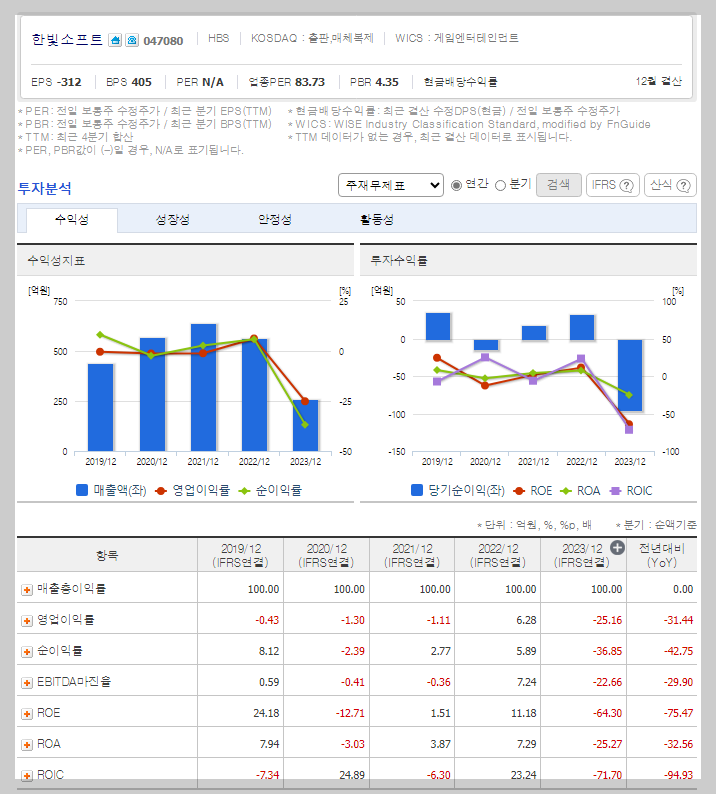This screenshot has height=794, width=716.
Task: Click the 2019/12 net income bar in 투자수익률 chart
Action: [x=438, y=326]
